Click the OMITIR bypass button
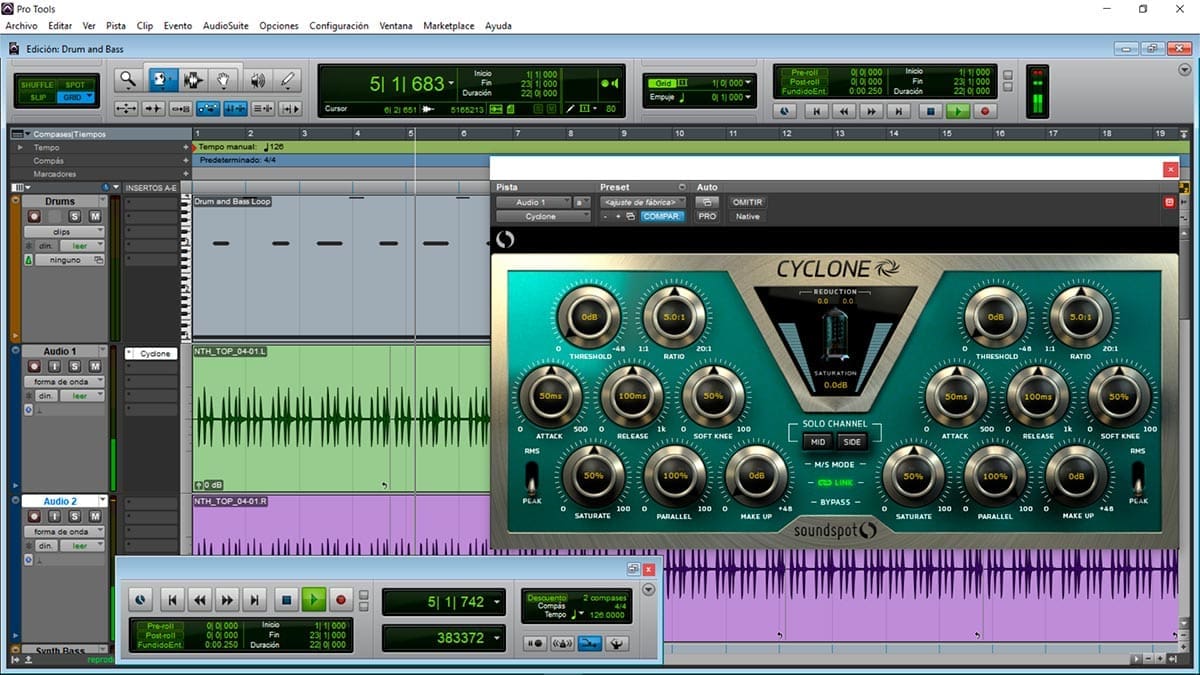 tap(748, 202)
